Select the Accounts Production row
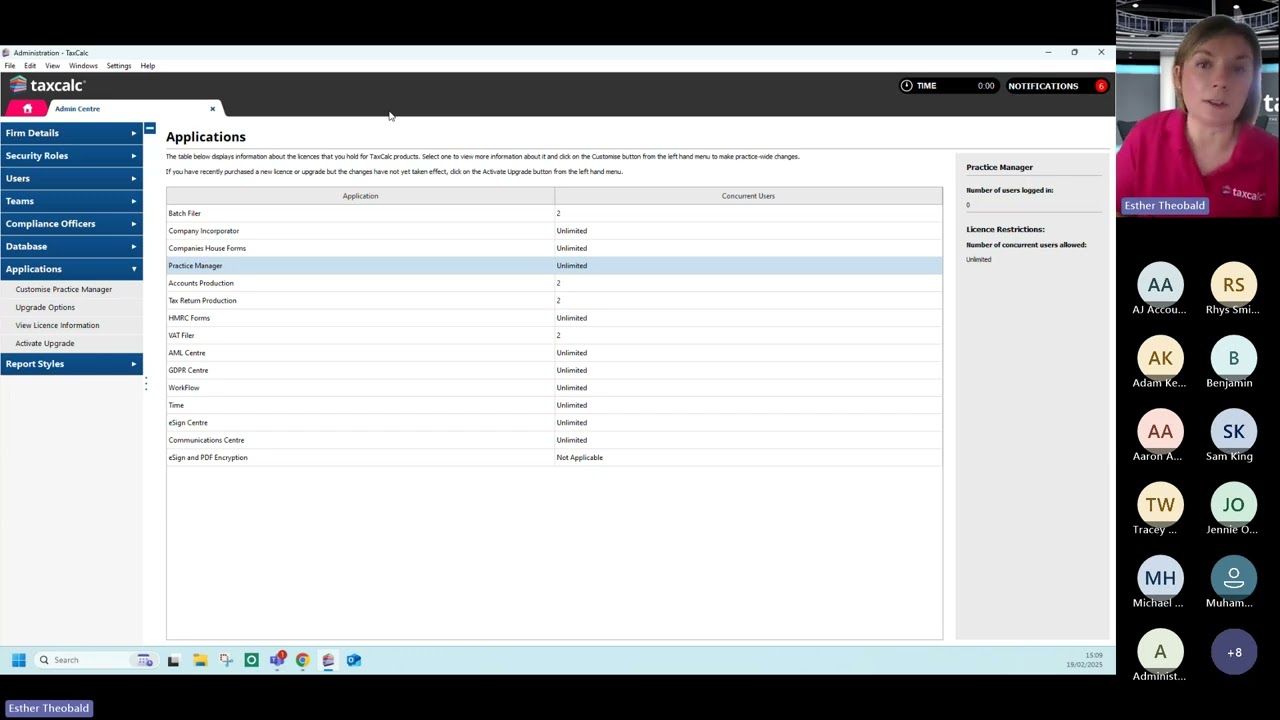 point(554,283)
